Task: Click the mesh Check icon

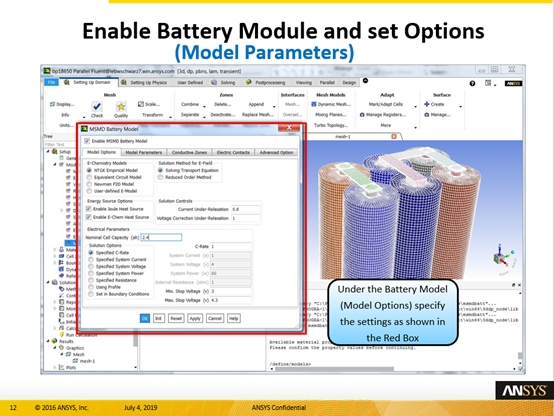Action: click(x=97, y=106)
